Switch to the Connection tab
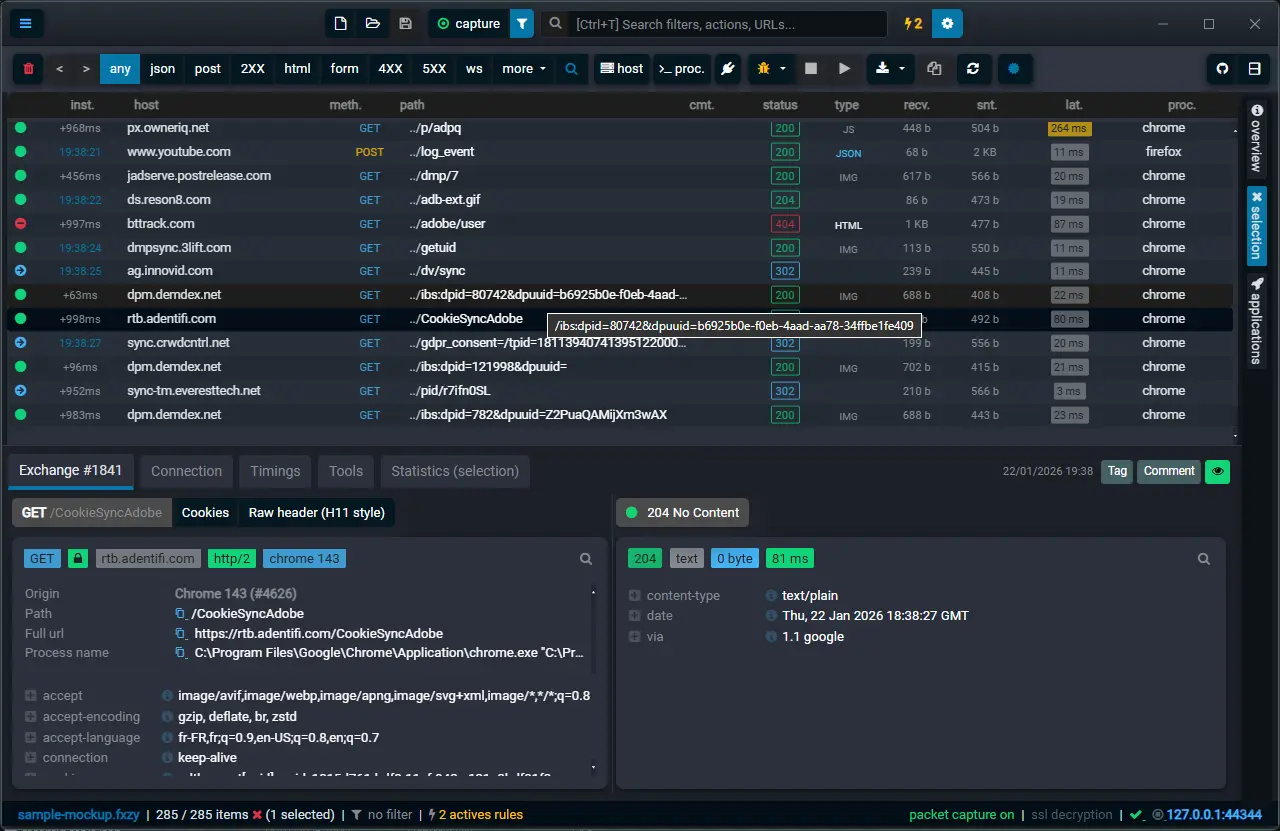 (186, 471)
